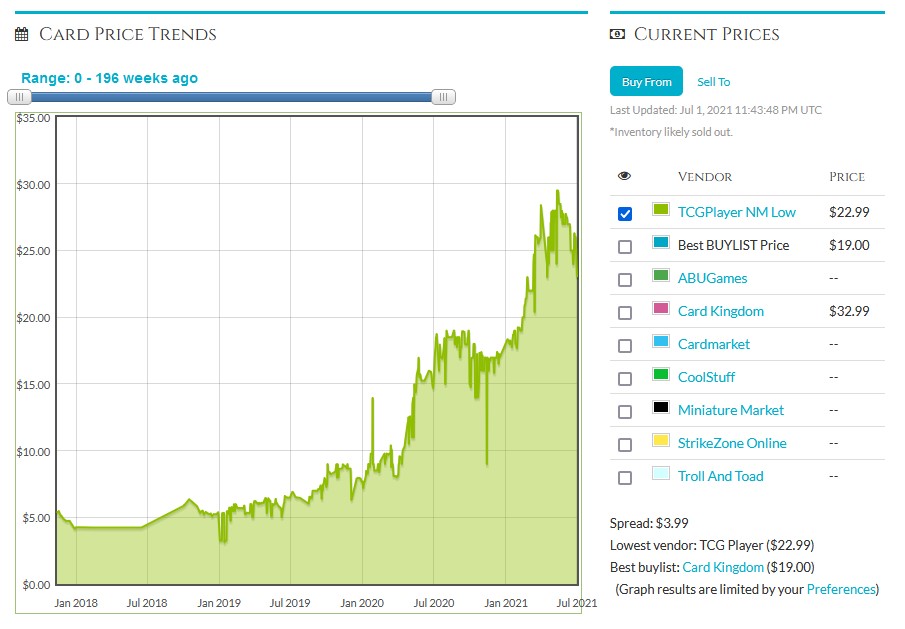Follow the Card Kingdom best buylist link
Screen dimensions: 905x629
(x=723, y=567)
